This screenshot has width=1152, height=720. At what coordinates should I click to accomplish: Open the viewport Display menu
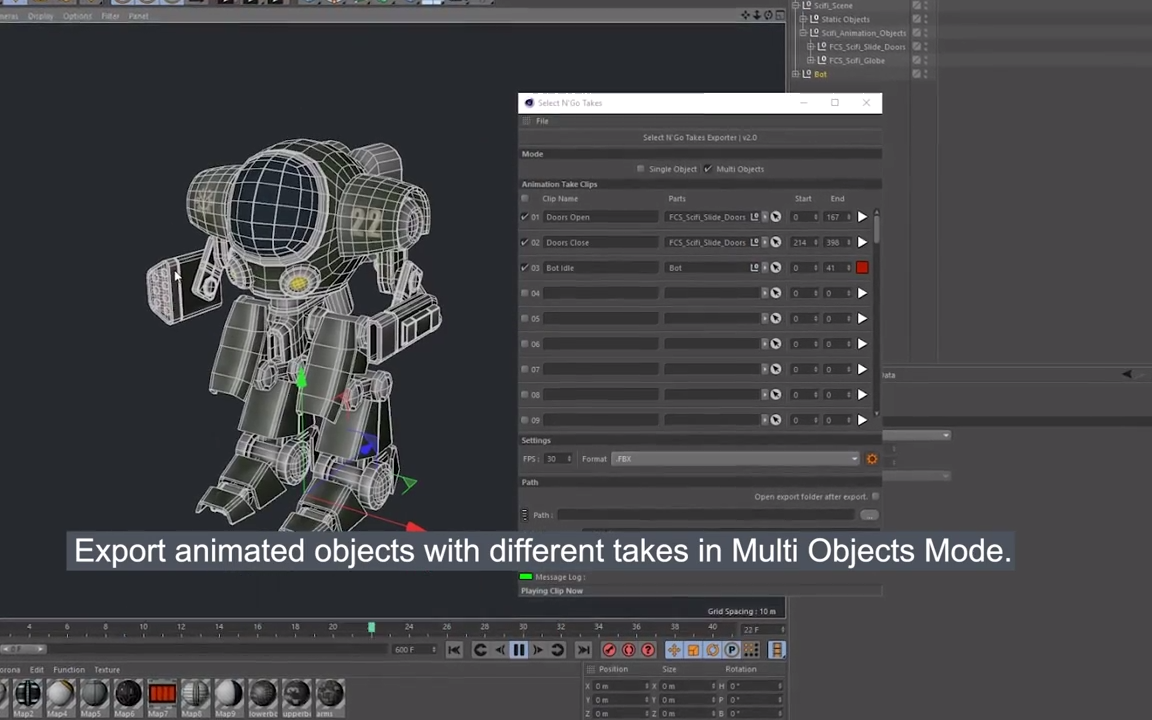[40, 16]
